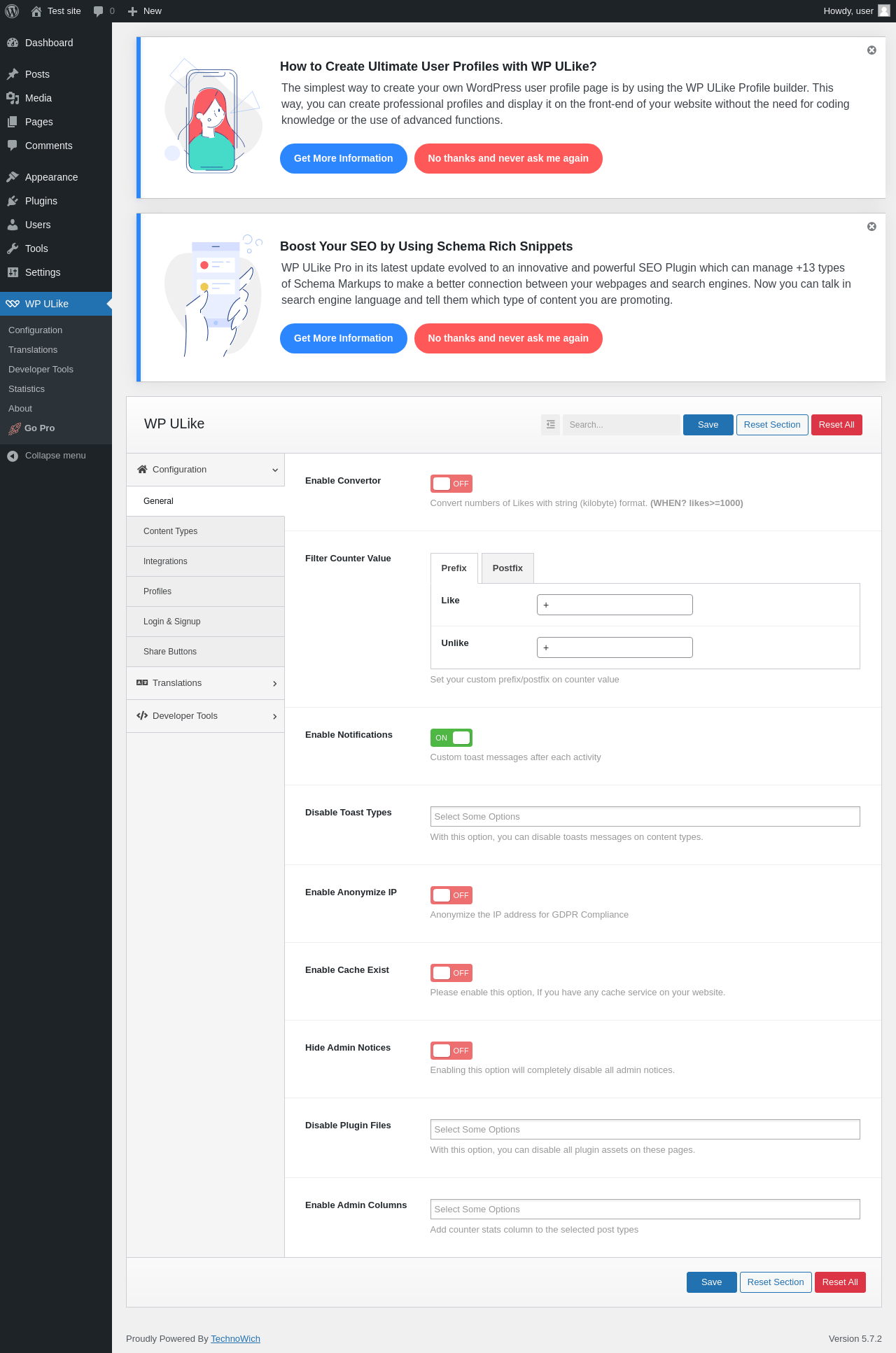Open the General settings section
The height and width of the screenshot is (1353, 896).
click(206, 501)
